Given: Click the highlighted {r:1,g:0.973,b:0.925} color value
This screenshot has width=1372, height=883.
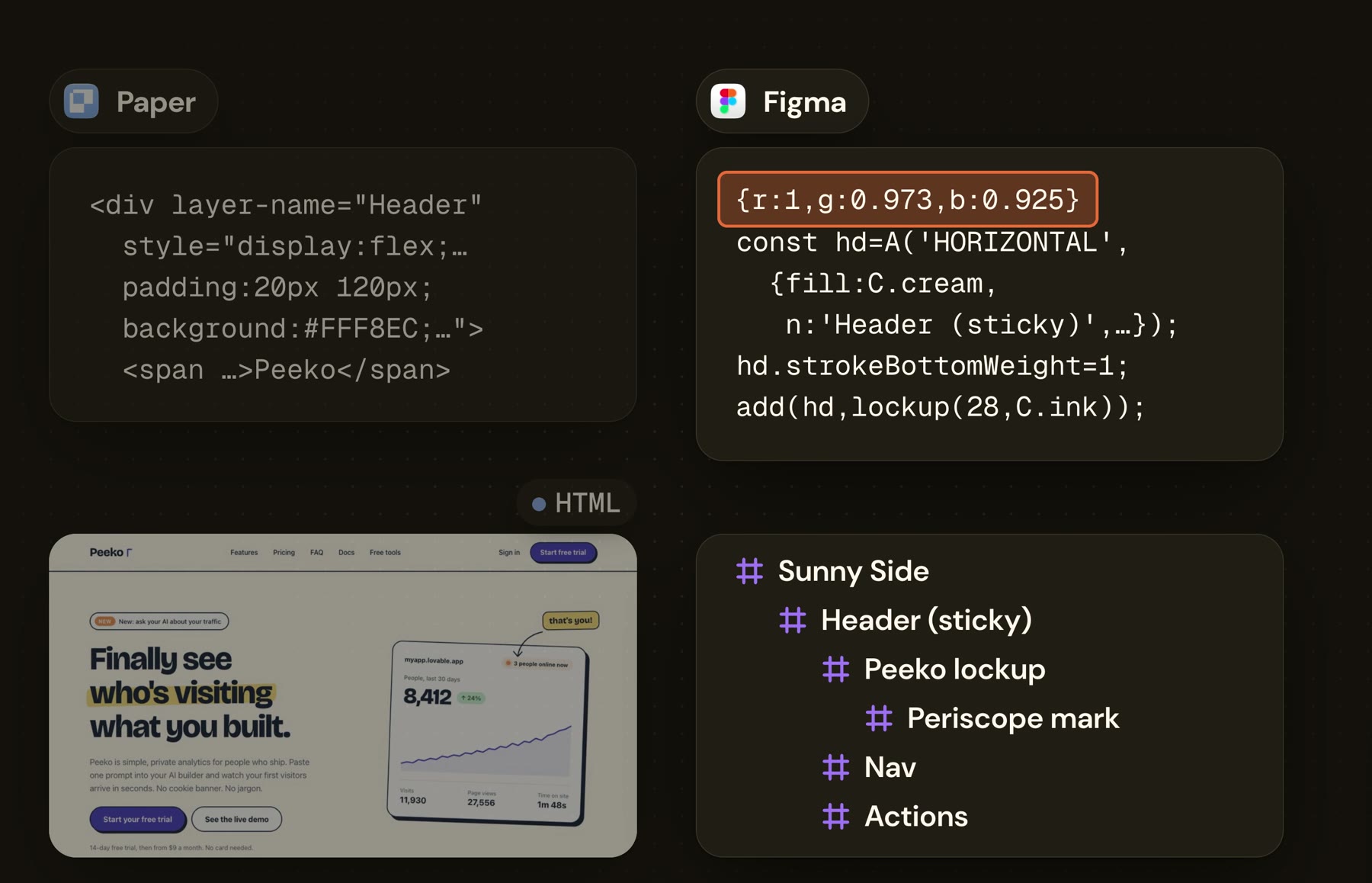Looking at the screenshot, I should click(x=907, y=200).
